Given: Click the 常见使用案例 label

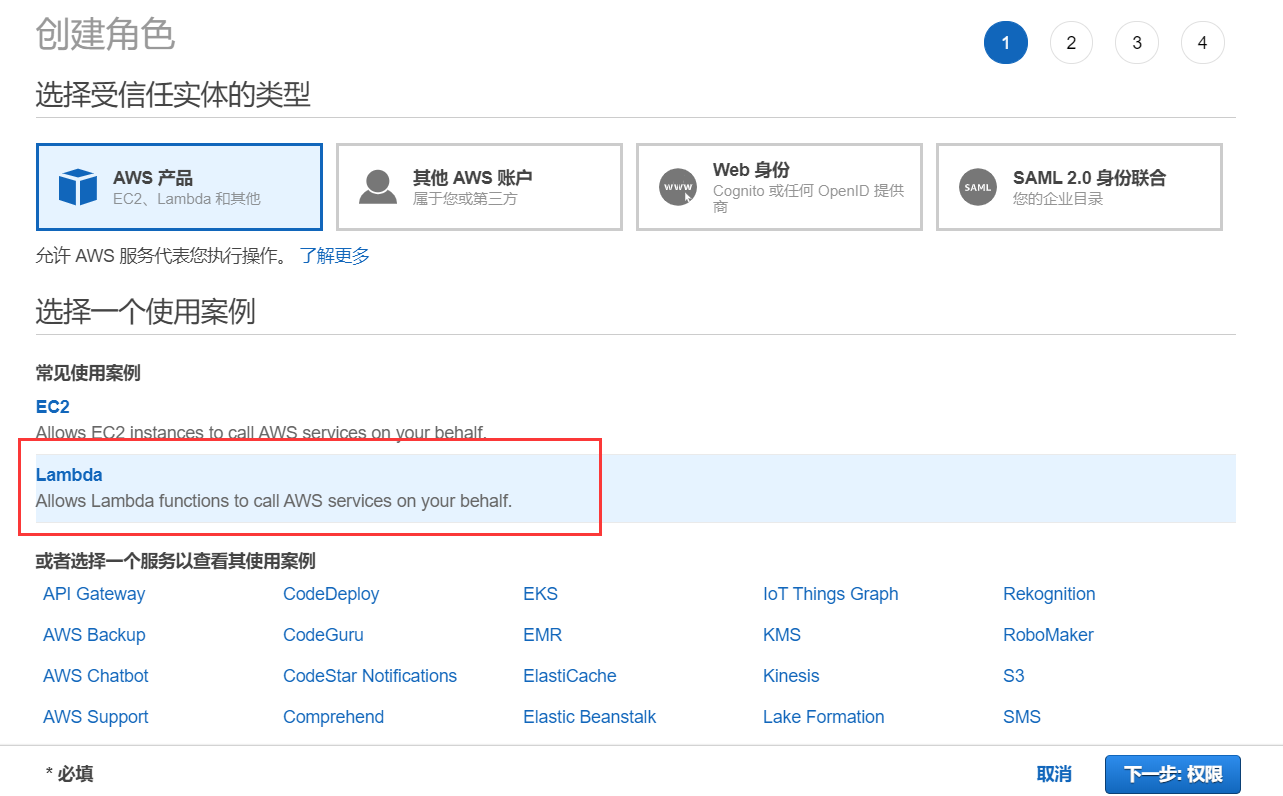Looking at the screenshot, I should point(88,373).
